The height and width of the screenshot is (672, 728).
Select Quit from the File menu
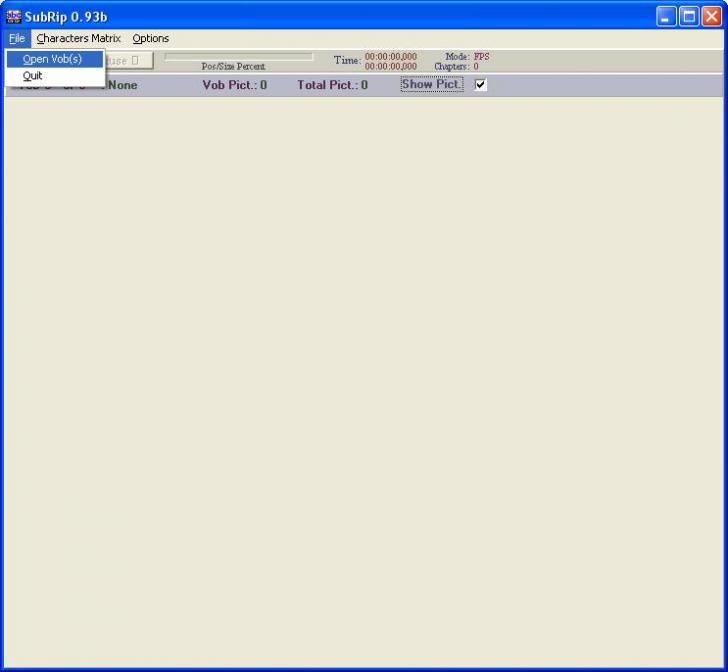point(33,76)
